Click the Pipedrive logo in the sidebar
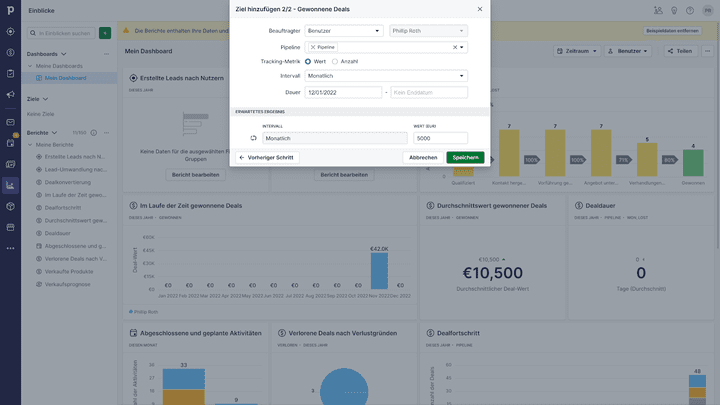Viewport: 720px width, 405px height. [x=10, y=10]
